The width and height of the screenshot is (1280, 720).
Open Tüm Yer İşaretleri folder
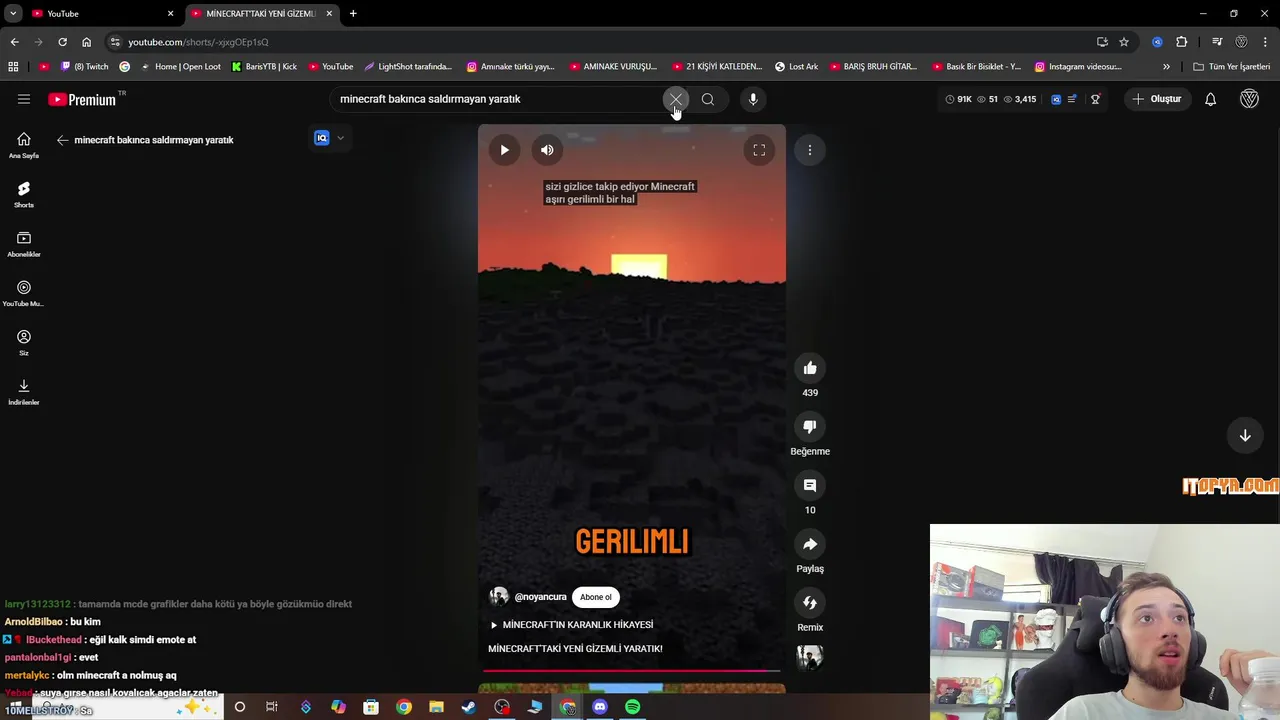point(1232,67)
